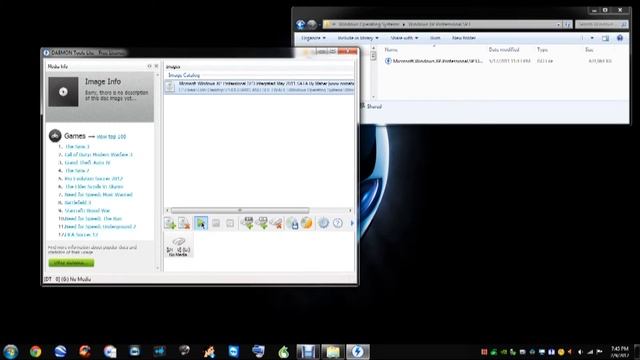Viewport: 640px width, 360px height.
Task: Open Pro Evolution Soccer 2012 link
Action: (93, 179)
